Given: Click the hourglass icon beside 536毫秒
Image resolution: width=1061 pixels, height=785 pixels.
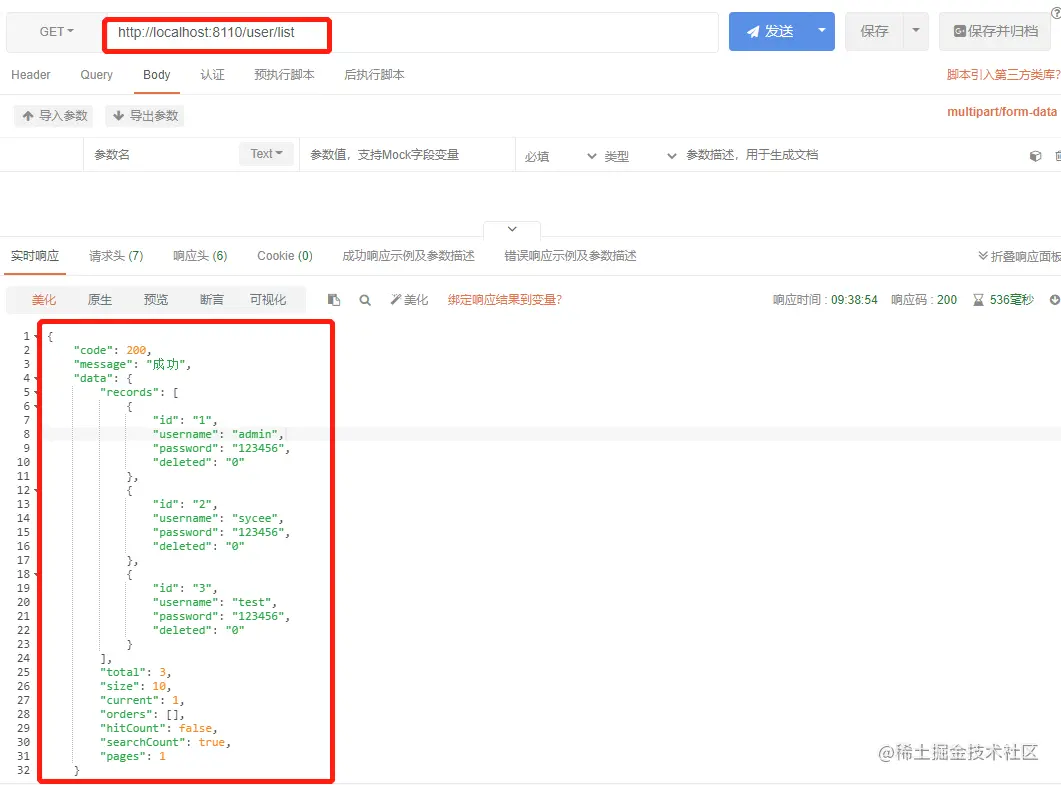Looking at the screenshot, I should [978, 300].
